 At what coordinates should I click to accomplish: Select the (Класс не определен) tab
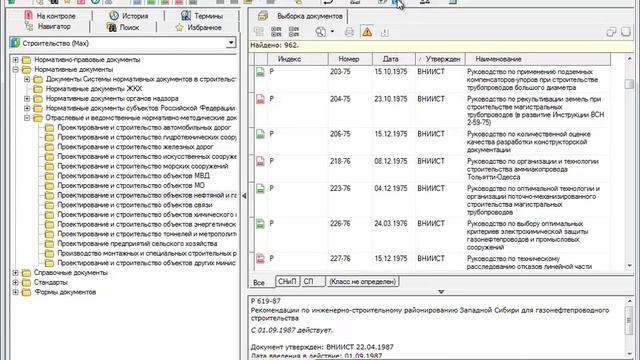(362, 282)
